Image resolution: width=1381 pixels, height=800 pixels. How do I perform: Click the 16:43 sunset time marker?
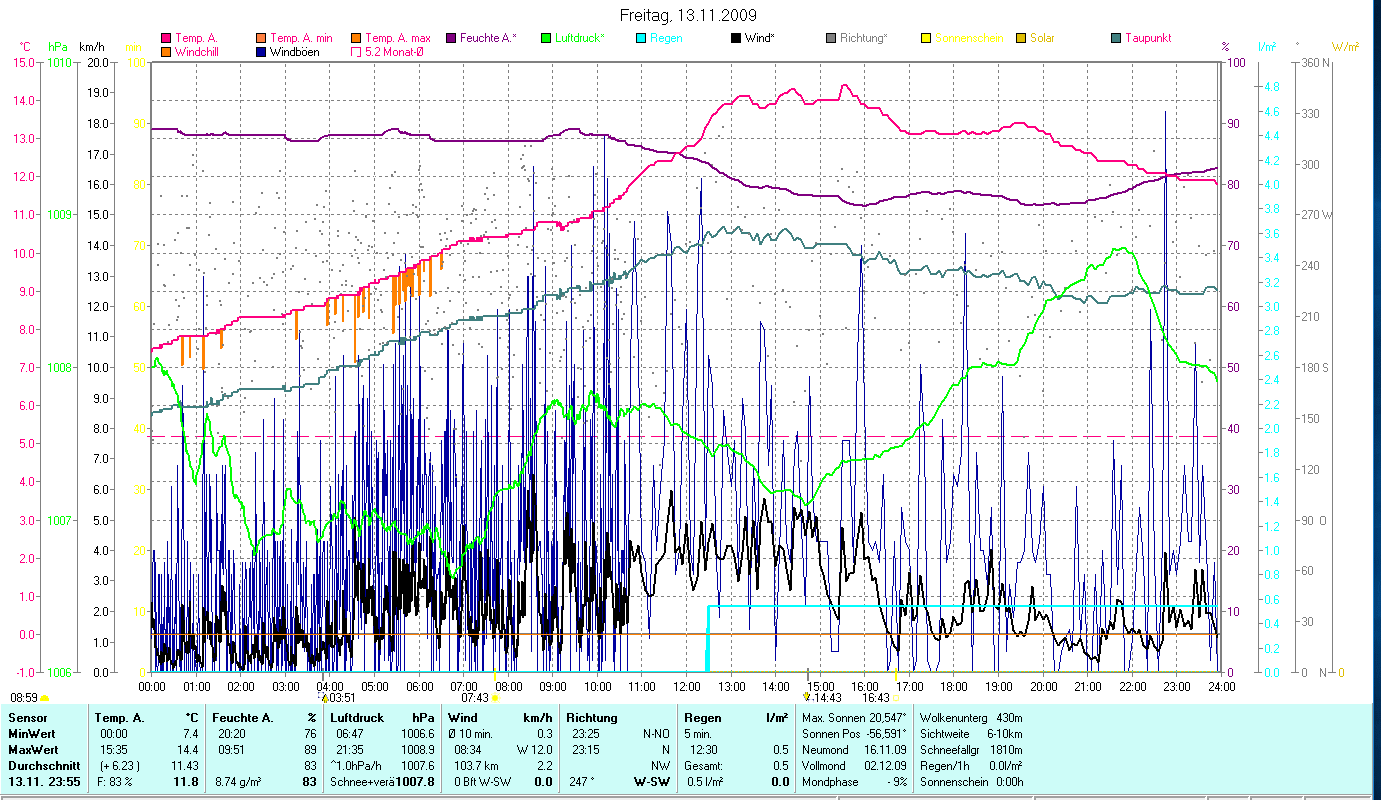[875, 698]
